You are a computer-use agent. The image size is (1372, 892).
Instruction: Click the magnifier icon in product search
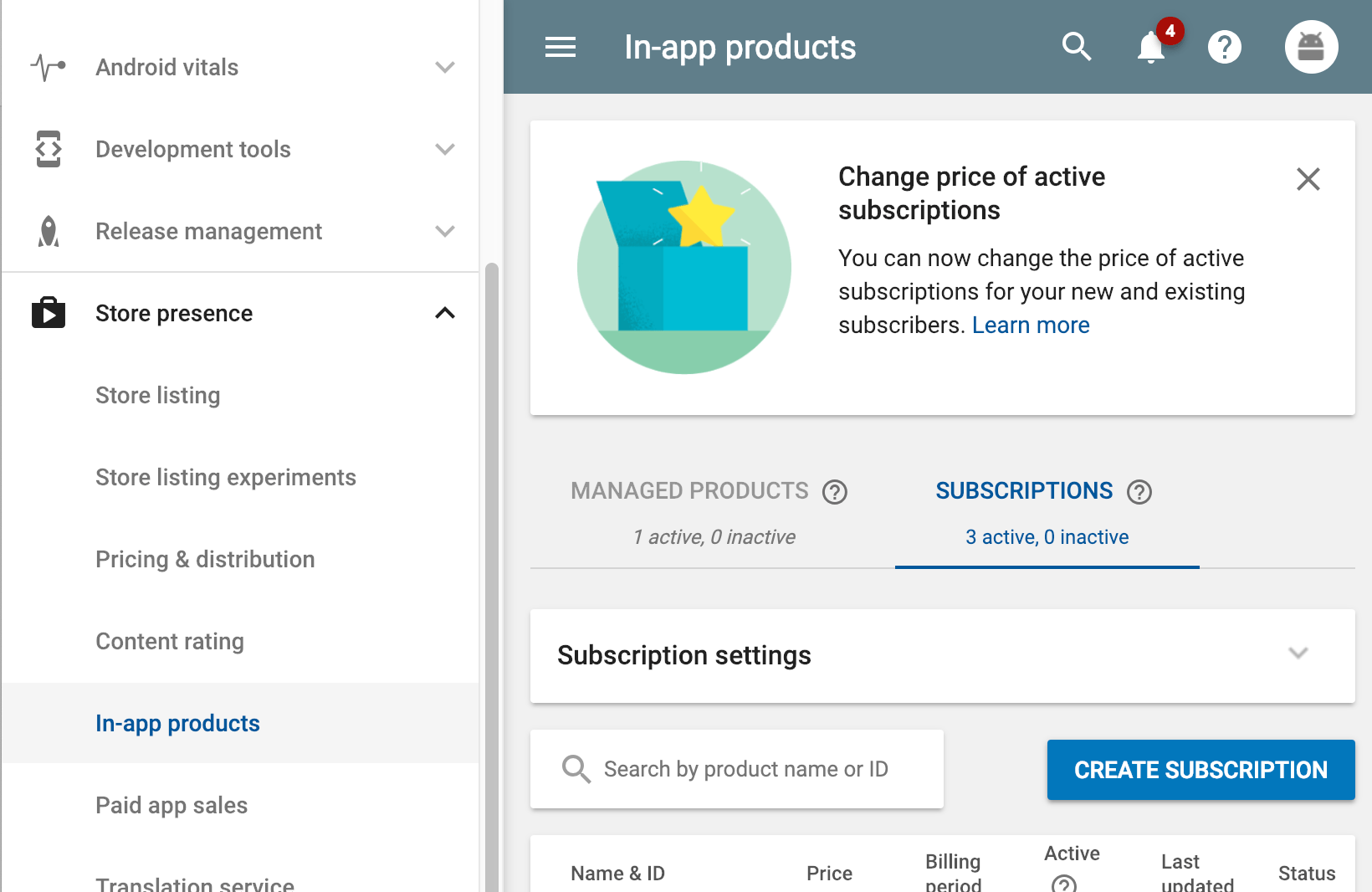coord(576,769)
